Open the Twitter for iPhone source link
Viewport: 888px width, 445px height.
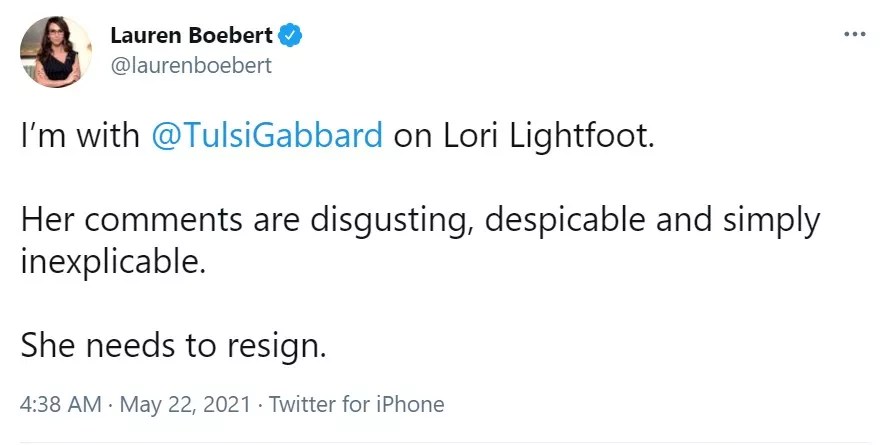pos(357,405)
